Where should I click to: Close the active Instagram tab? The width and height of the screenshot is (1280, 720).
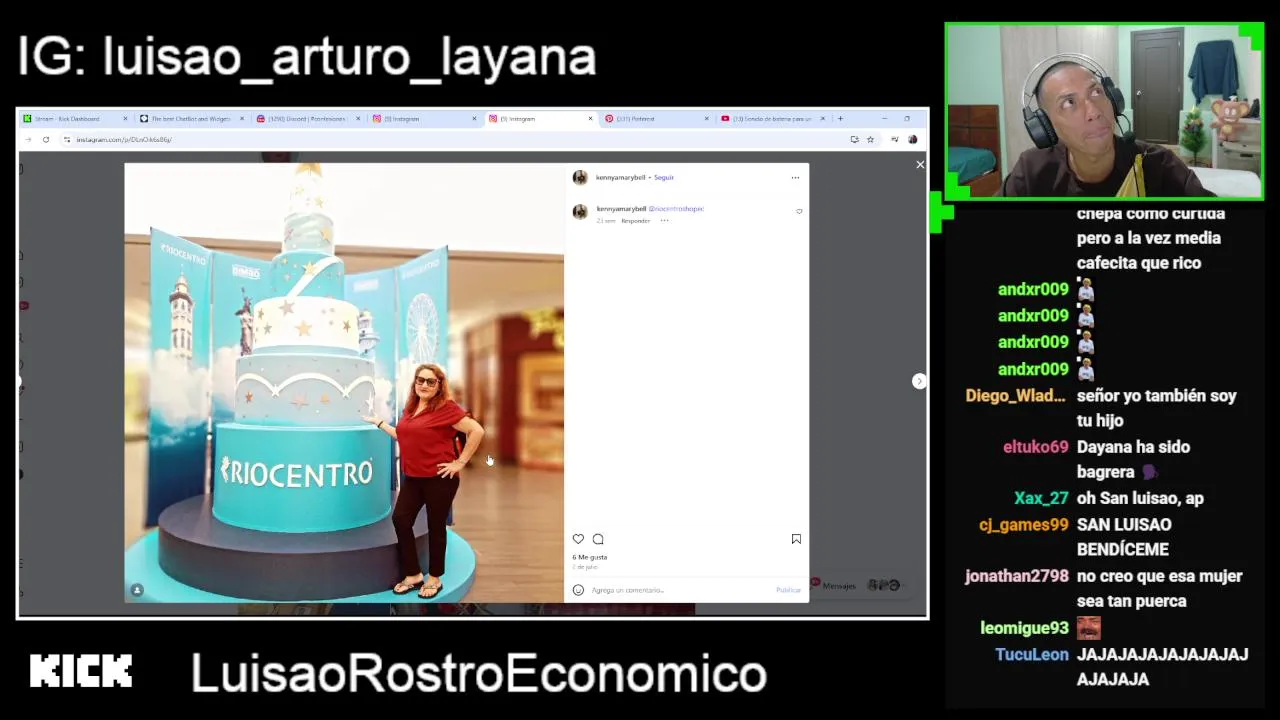point(590,118)
